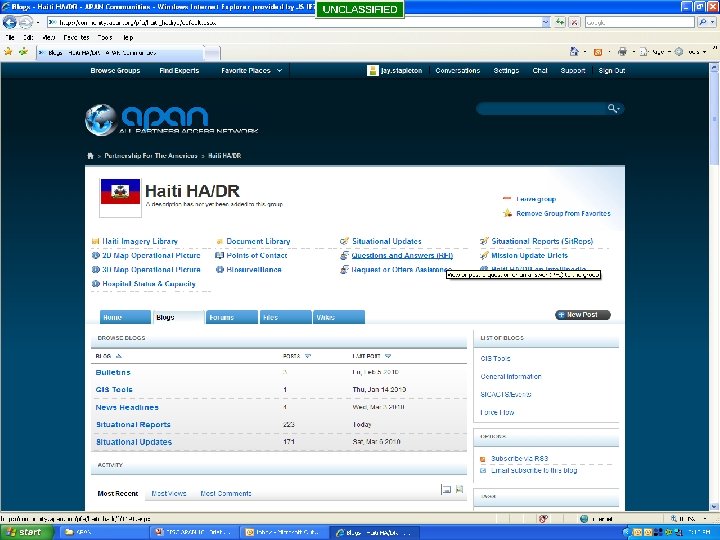The height and width of the screenshot is (540, 720).
Task: Click the icon beside Situational Updates link
Action: pyautogui.click(x=344, y=241)
